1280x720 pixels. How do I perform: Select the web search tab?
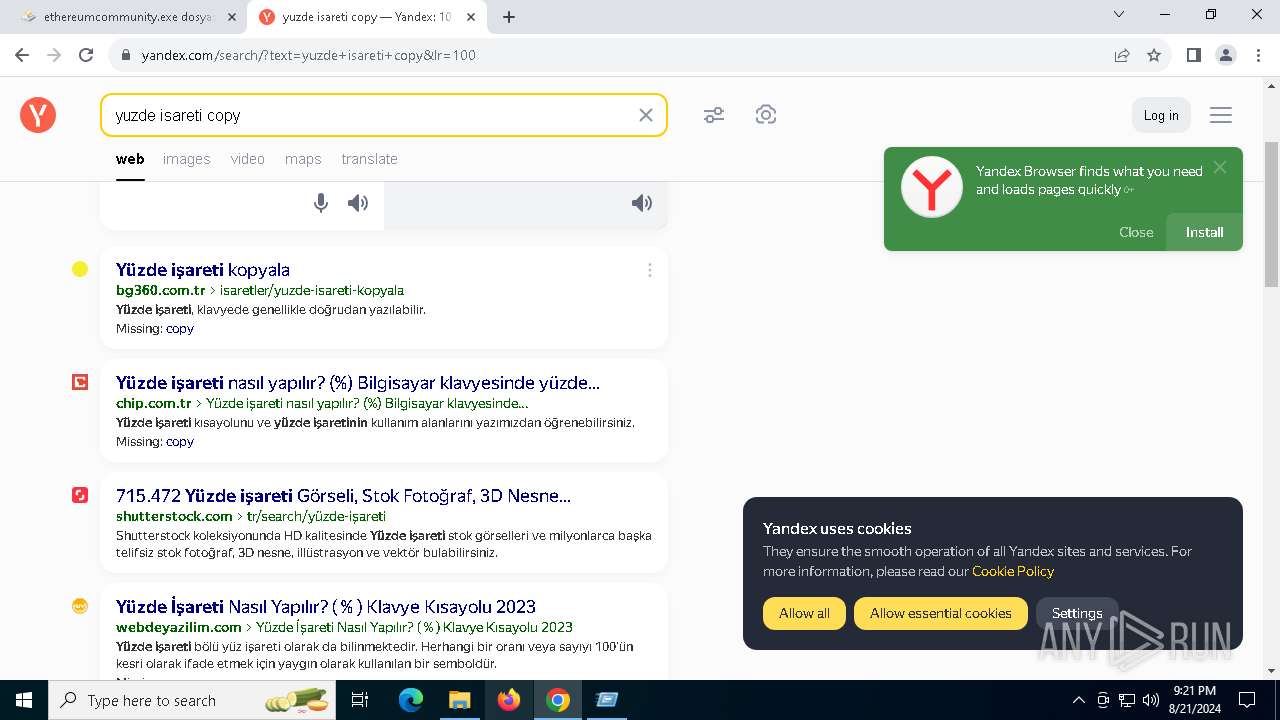[130, 159]
